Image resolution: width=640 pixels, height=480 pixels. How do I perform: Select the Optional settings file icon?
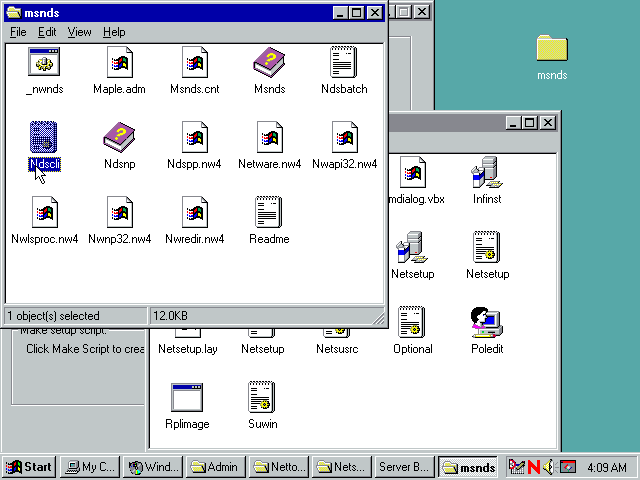point(411,322)
